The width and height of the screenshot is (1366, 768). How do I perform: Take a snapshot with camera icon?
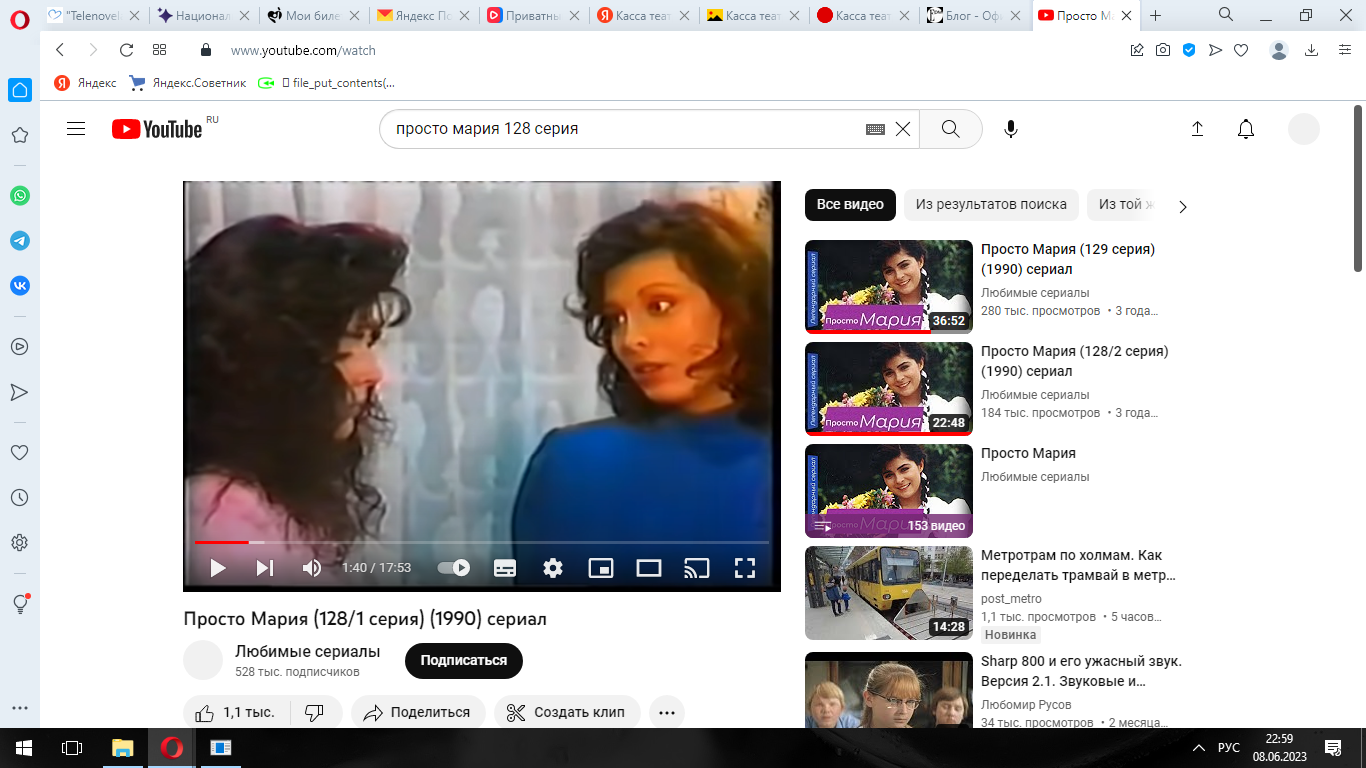pos(1163,50)
